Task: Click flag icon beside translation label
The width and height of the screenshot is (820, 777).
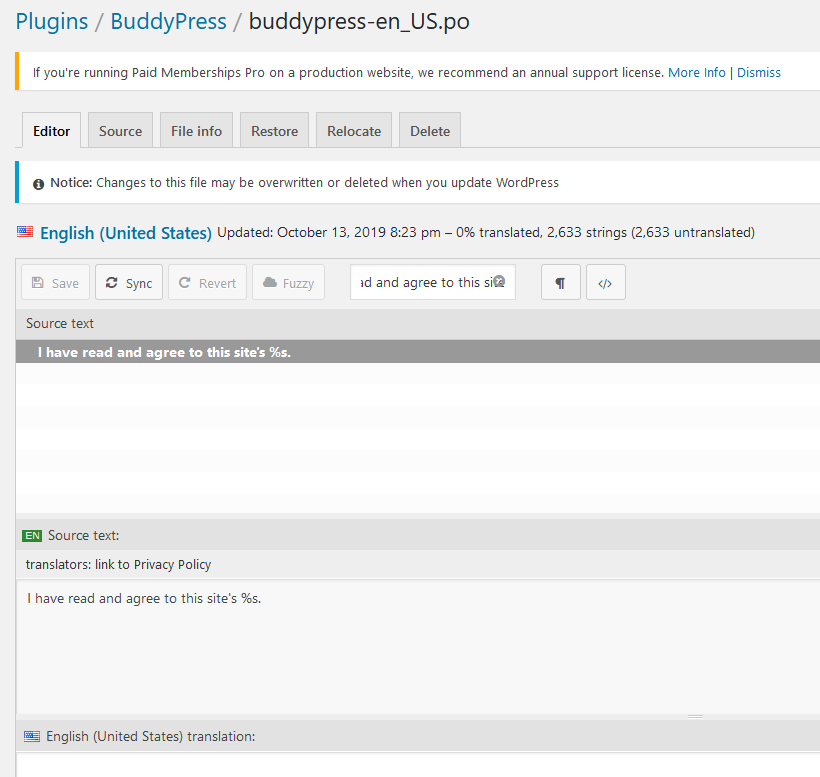Action: click(x=32, y=737)
